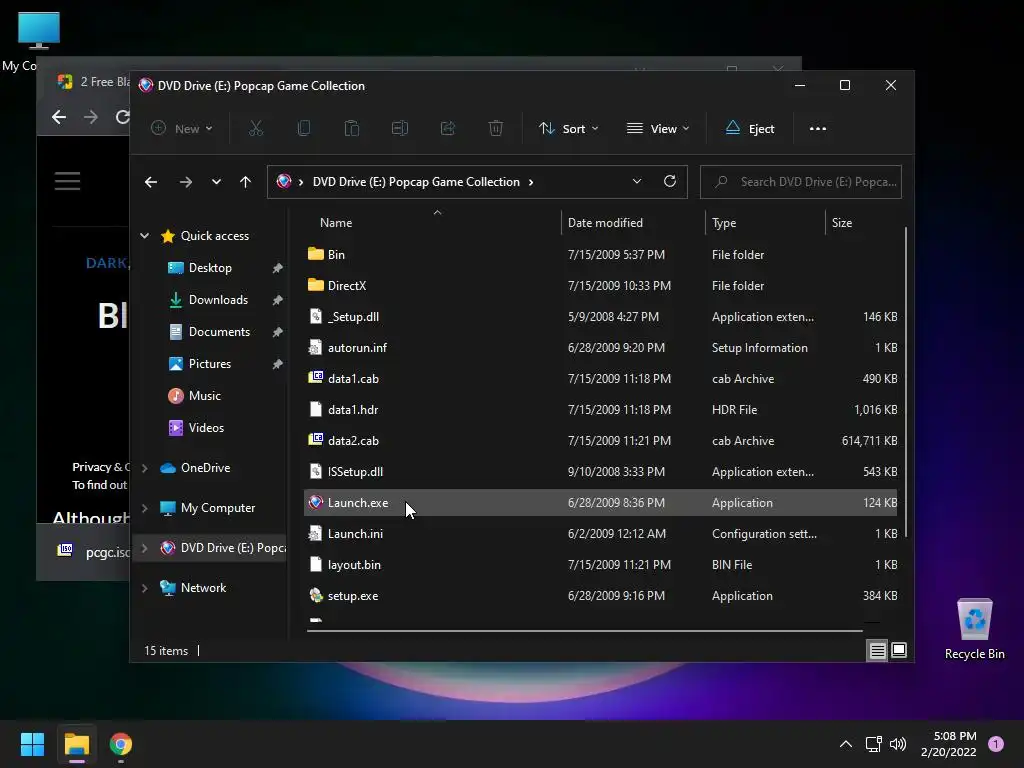
Task: Unpin Downloads using its pin icon
Action: (x=278, y=300)
